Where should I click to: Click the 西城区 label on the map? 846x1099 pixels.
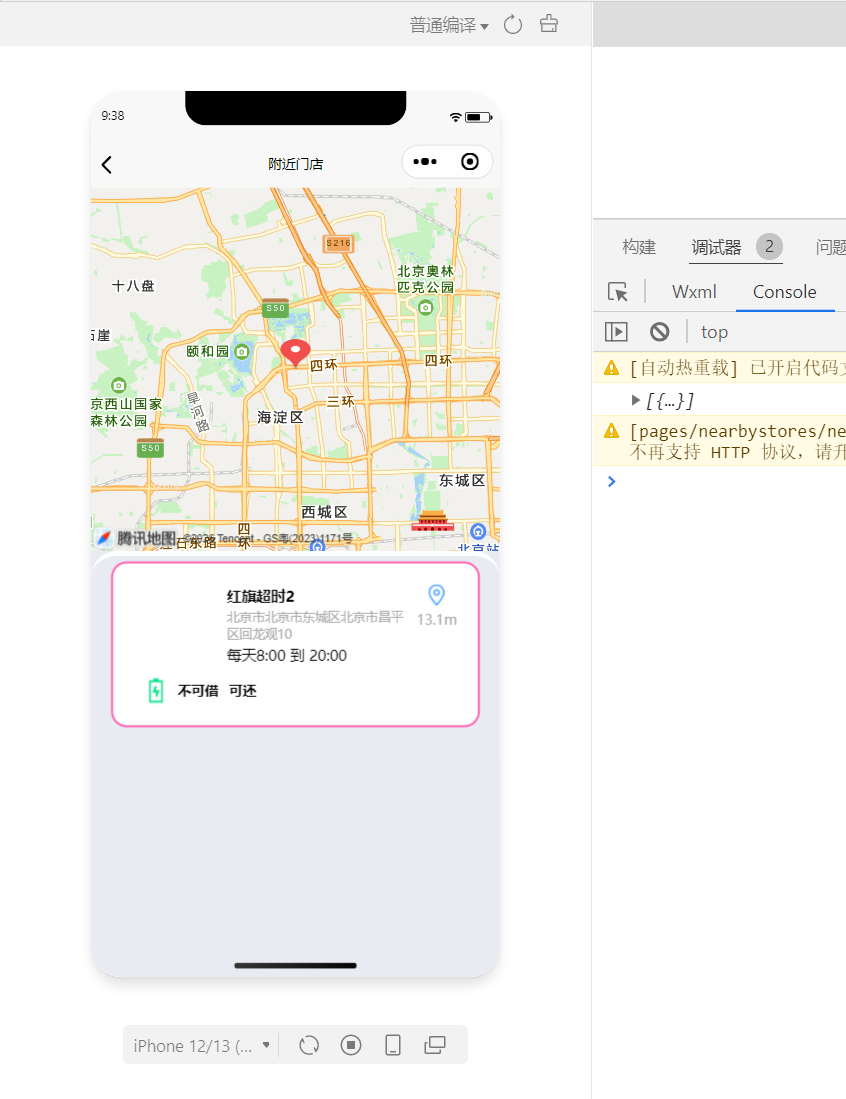[x=325, y=512]
